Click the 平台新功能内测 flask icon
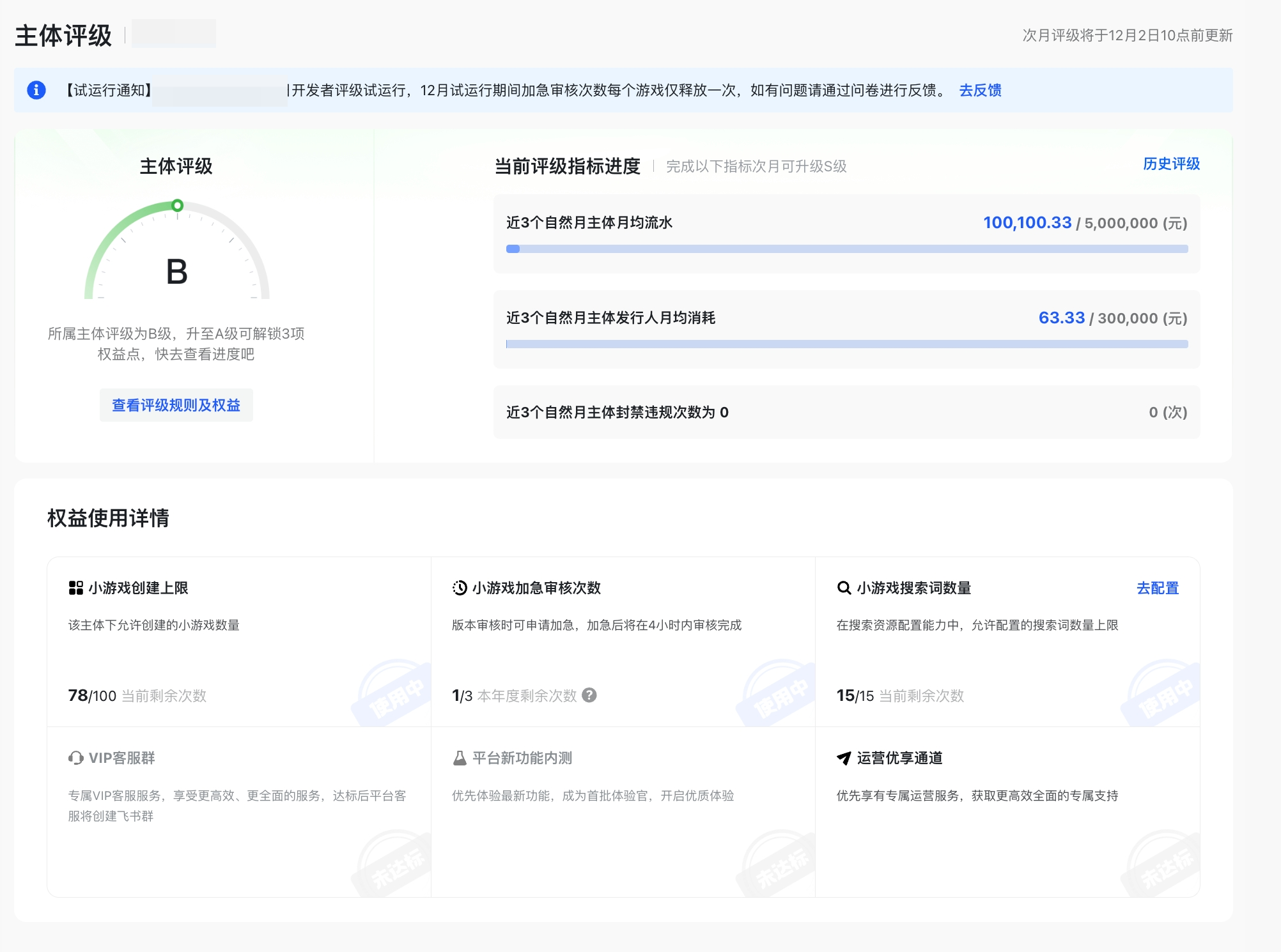This screenshot has height=952, width=1281. [x=460, y=758]
